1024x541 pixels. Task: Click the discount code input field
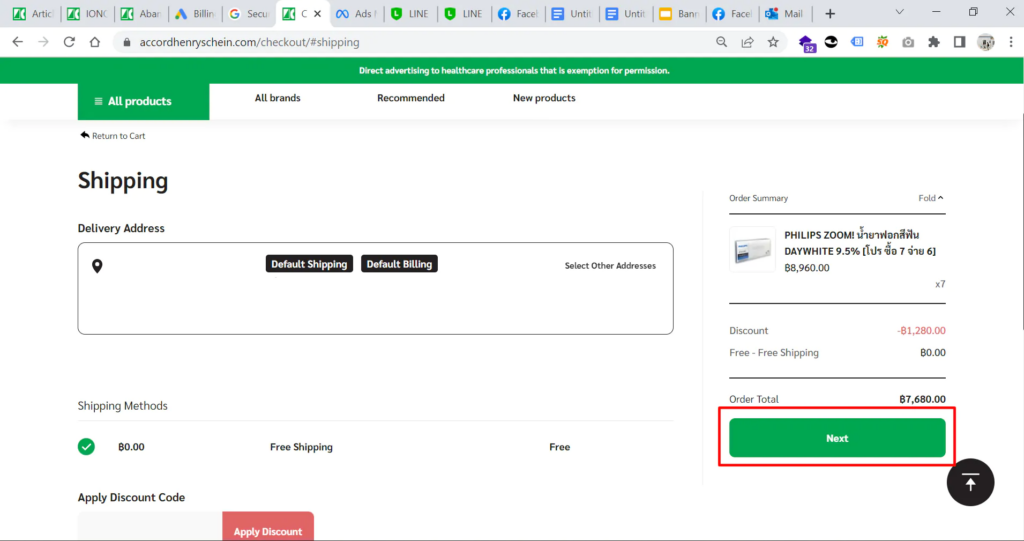(150, 528)
